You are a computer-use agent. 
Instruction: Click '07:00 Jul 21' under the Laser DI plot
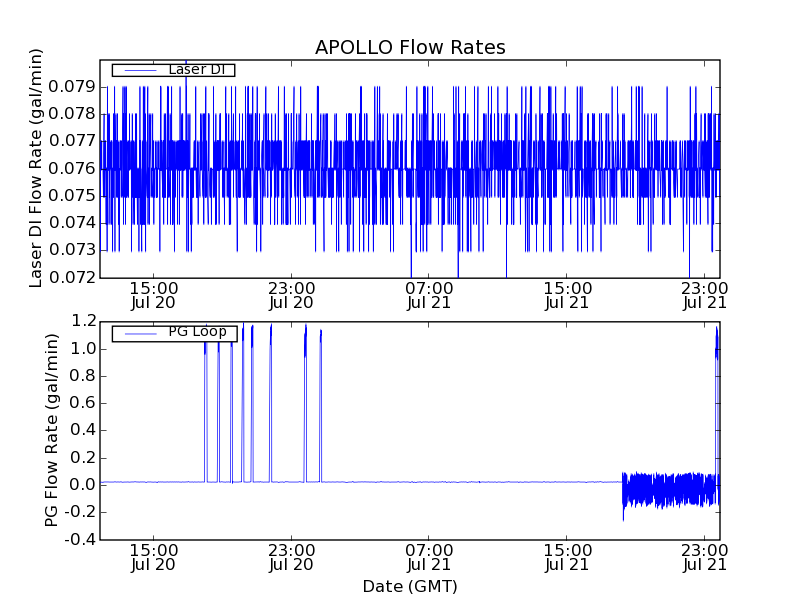coord(429,295)
